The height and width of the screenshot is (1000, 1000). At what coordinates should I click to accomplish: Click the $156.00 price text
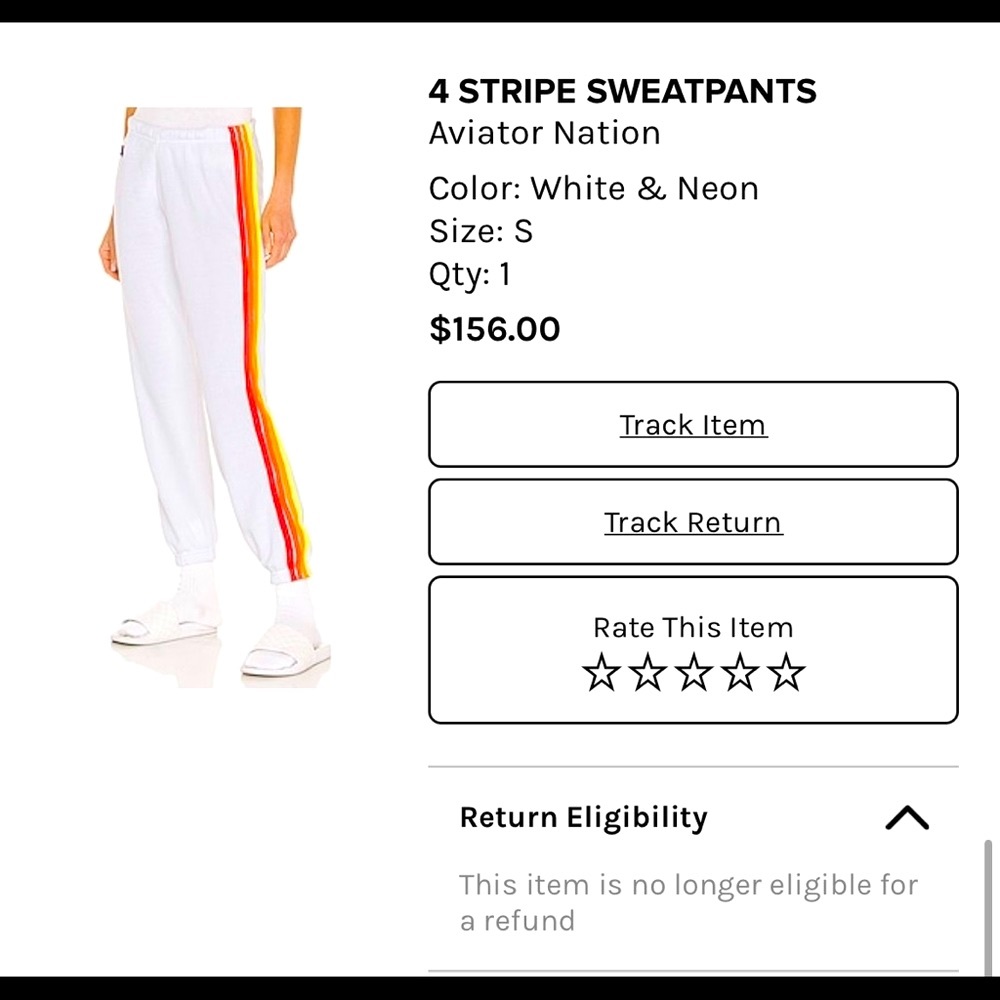[494, 329]
